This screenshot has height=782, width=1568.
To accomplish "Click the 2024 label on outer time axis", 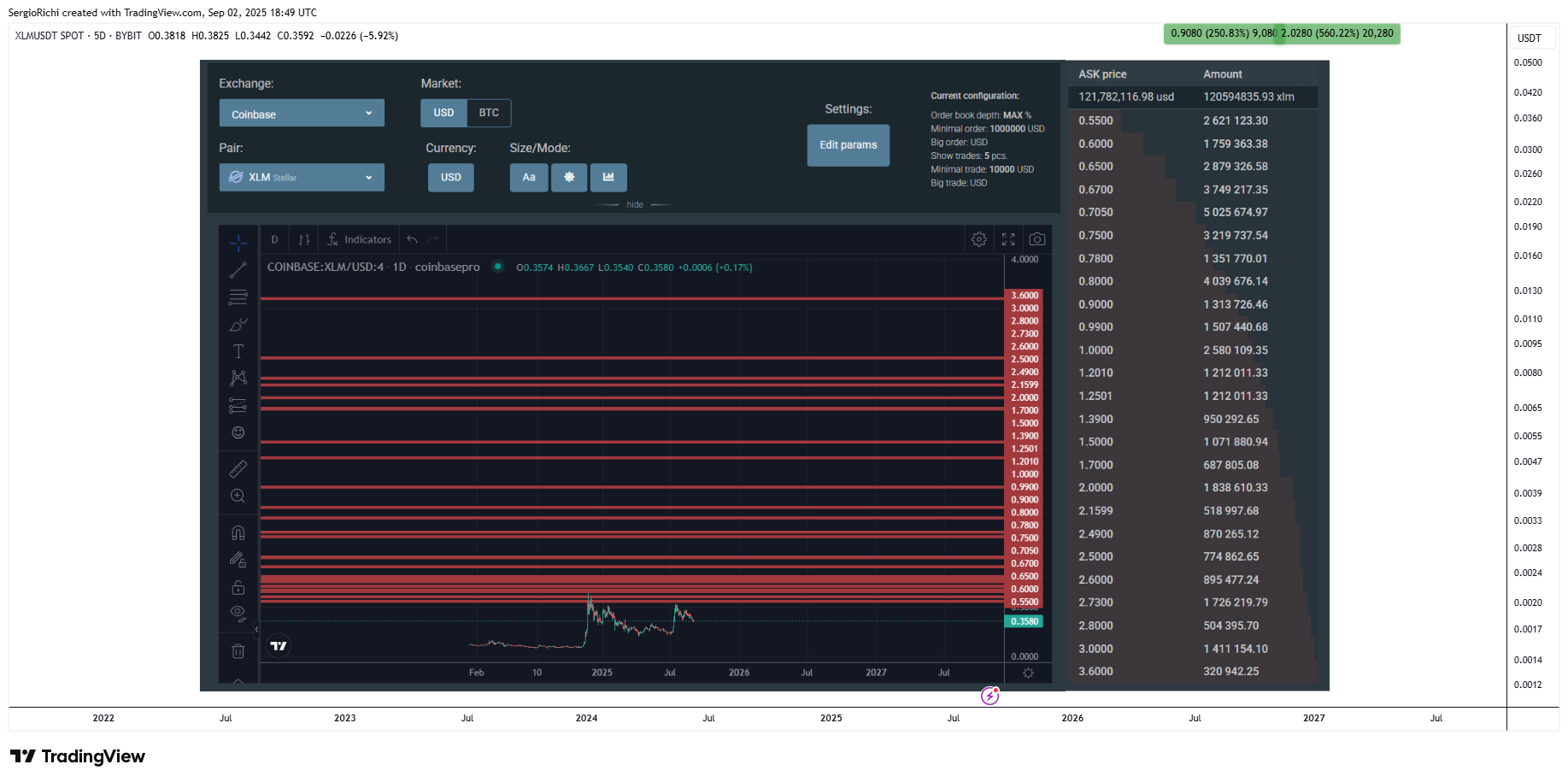I will click(x=586, y=718).
